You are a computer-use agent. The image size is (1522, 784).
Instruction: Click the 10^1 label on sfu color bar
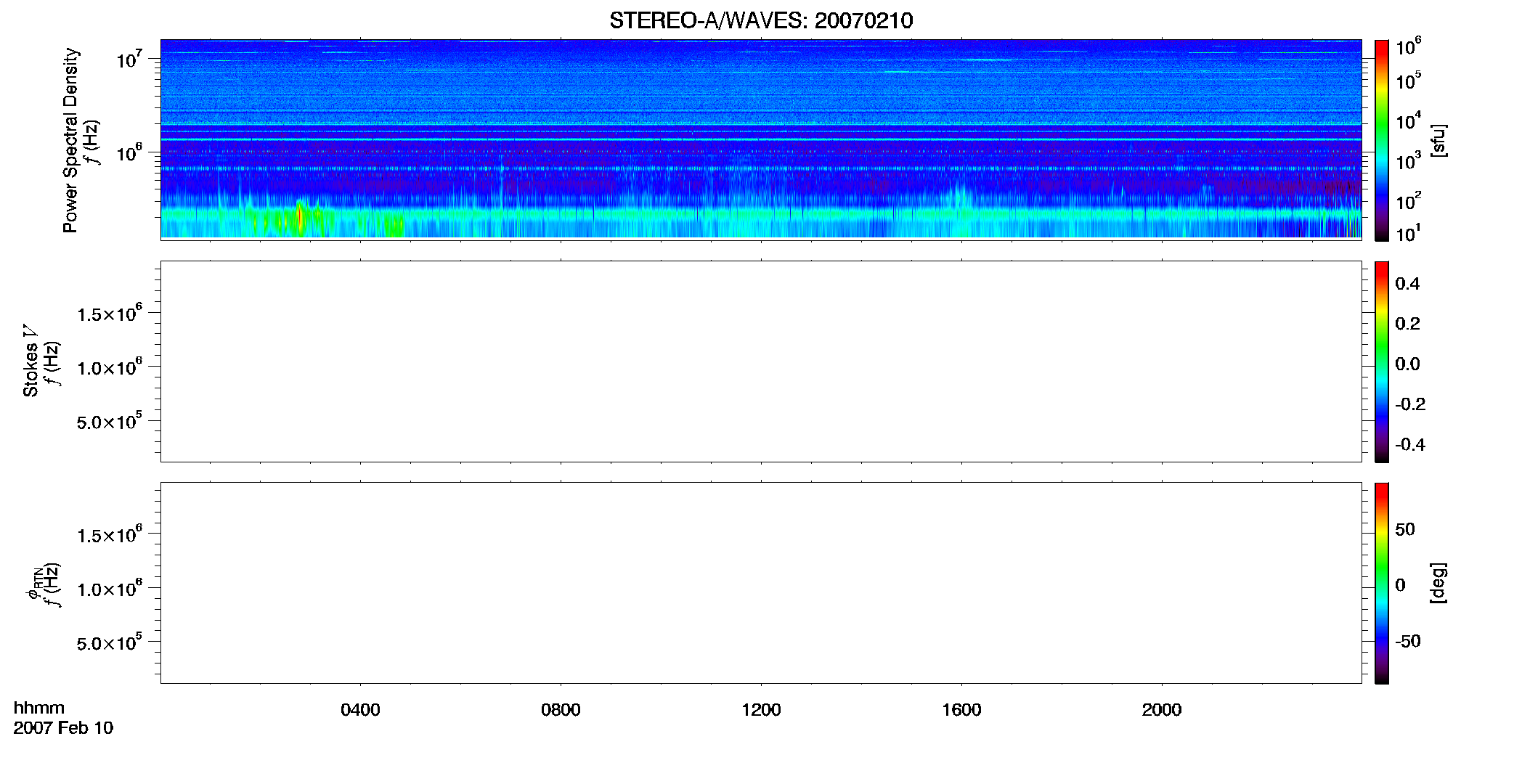tap(1409, 234)
